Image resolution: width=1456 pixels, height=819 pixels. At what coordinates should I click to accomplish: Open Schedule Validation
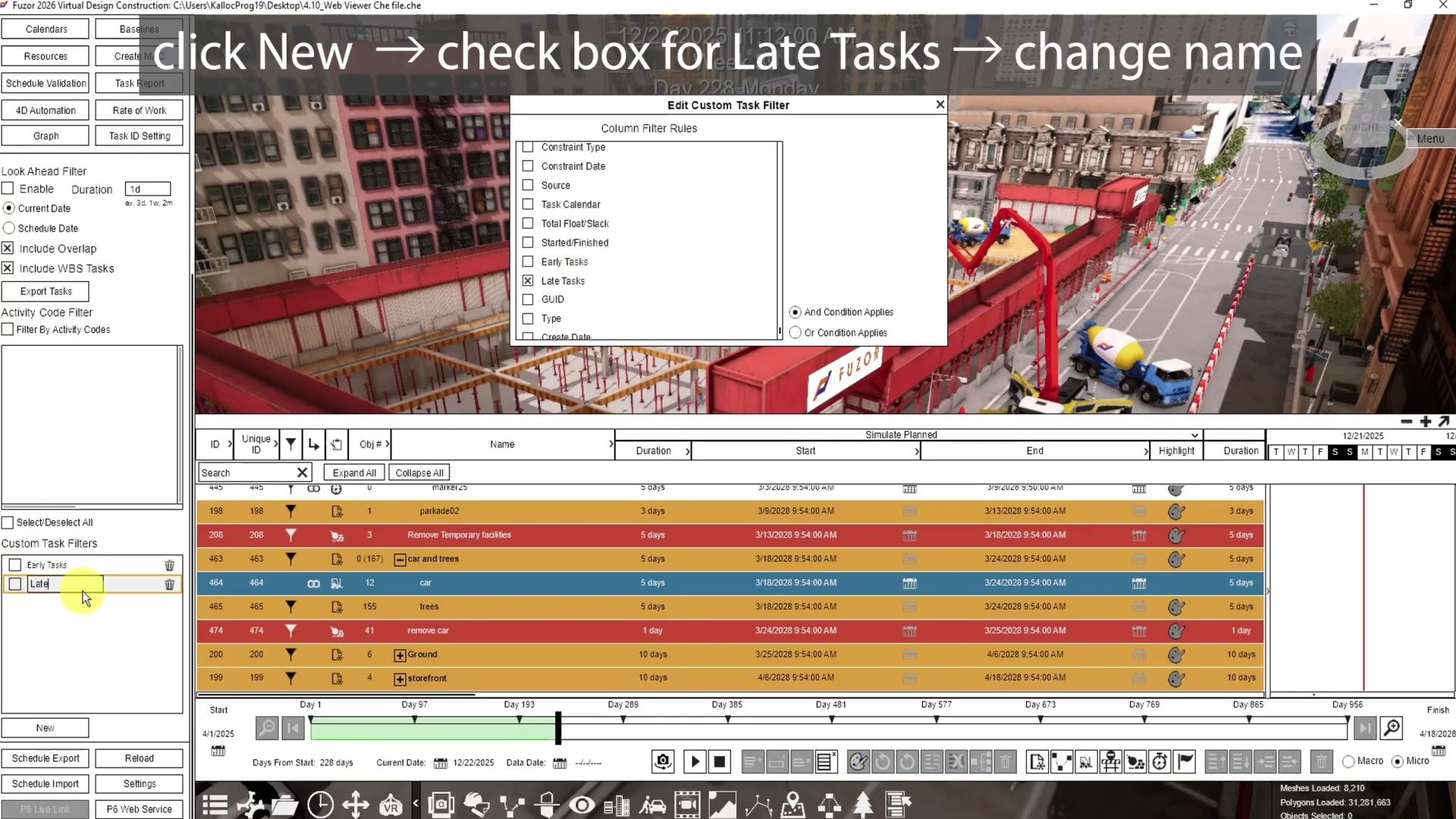[45, 83]
